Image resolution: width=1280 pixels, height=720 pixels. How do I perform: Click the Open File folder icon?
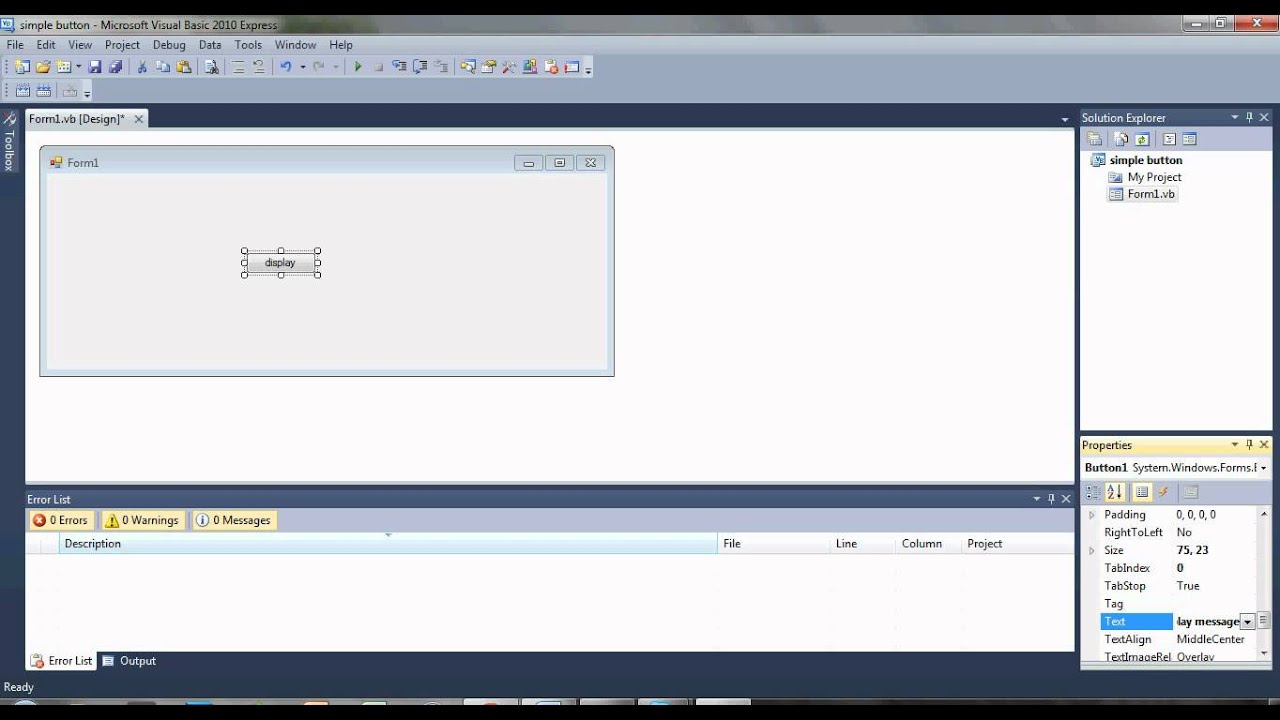[43, 67]
